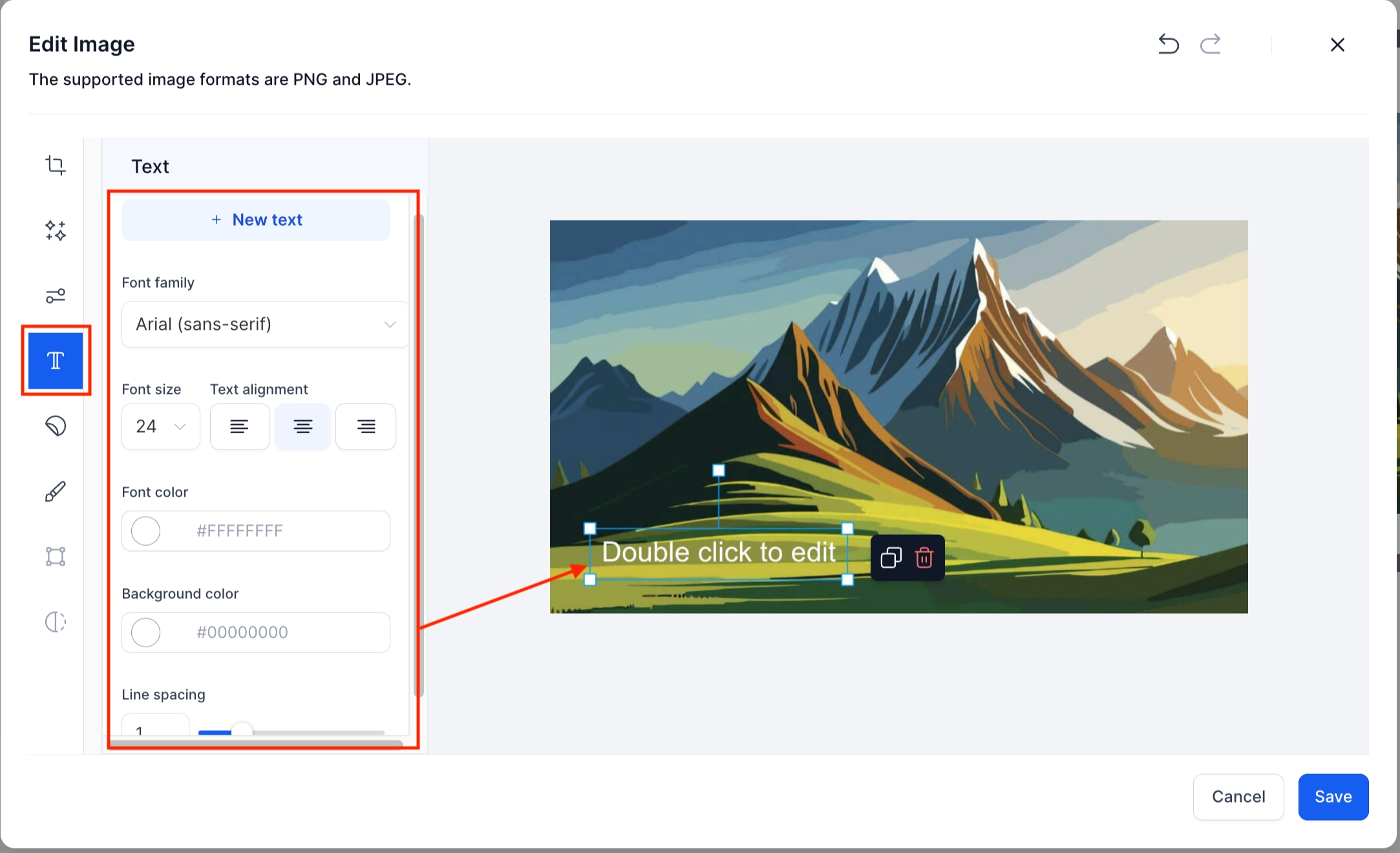Set text alignment to center
Viewport: 1400px width, 853px height.
[302, 427]
